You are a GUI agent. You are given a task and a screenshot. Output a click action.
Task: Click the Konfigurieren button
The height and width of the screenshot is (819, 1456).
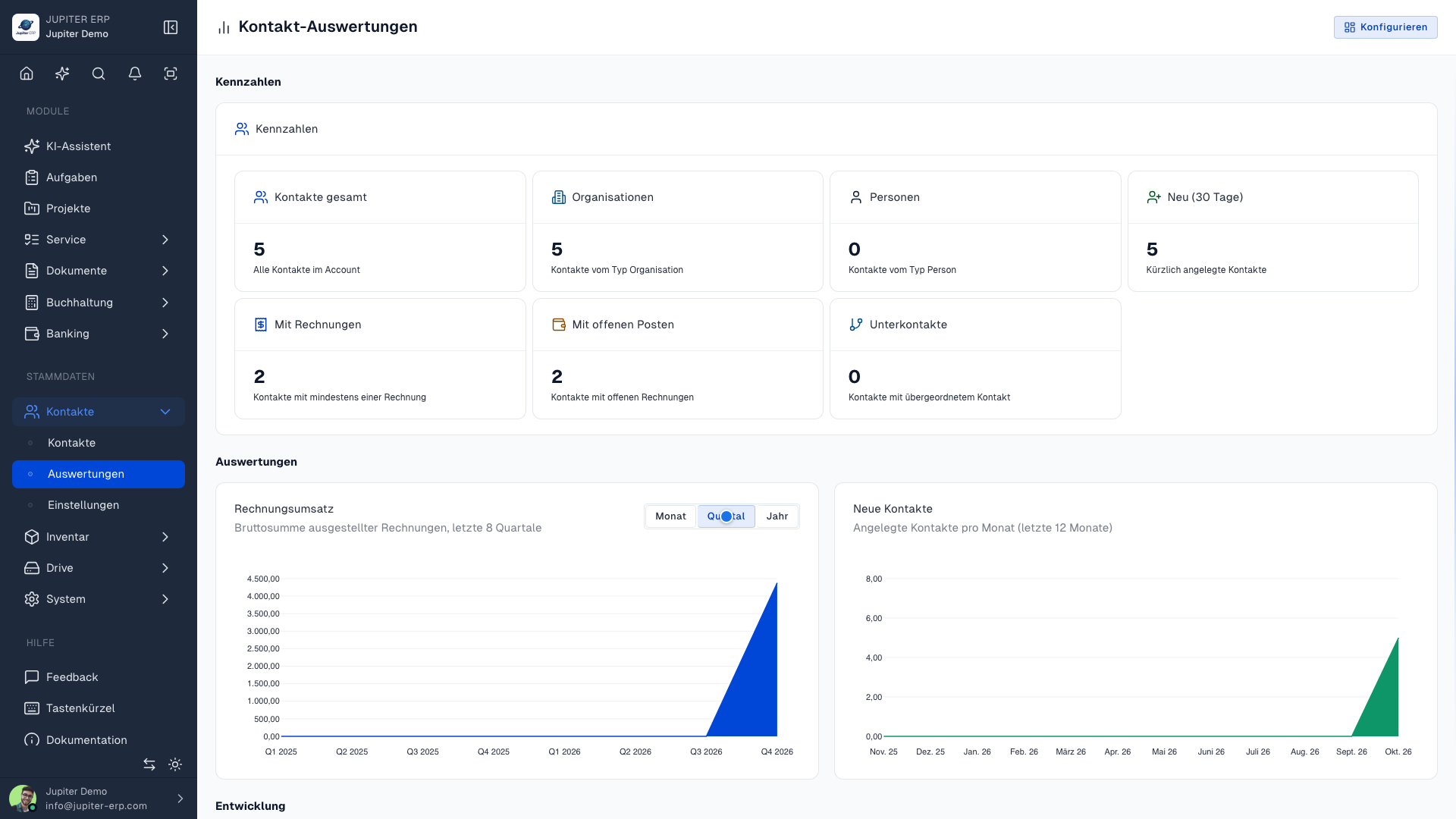tap(1385, 27)
